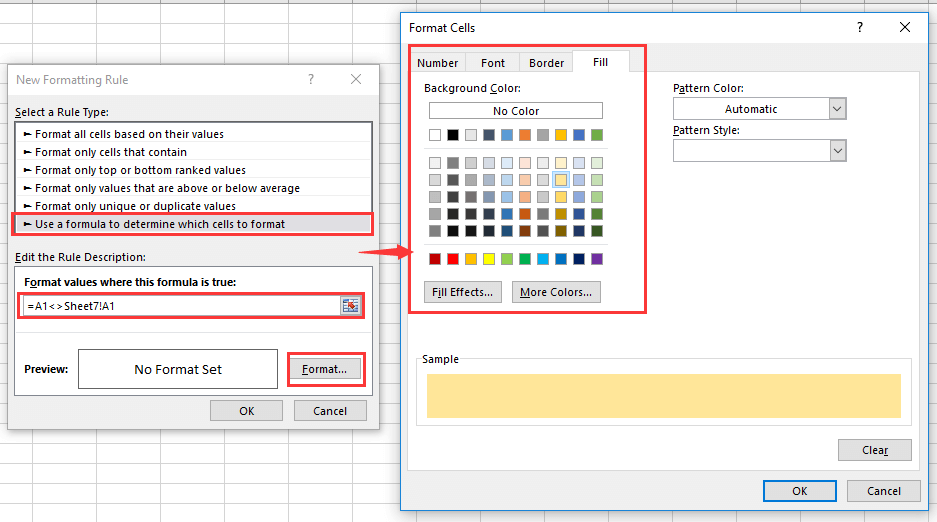
Task: Select the yellow standard color swatch
Action: pos(489,259)
